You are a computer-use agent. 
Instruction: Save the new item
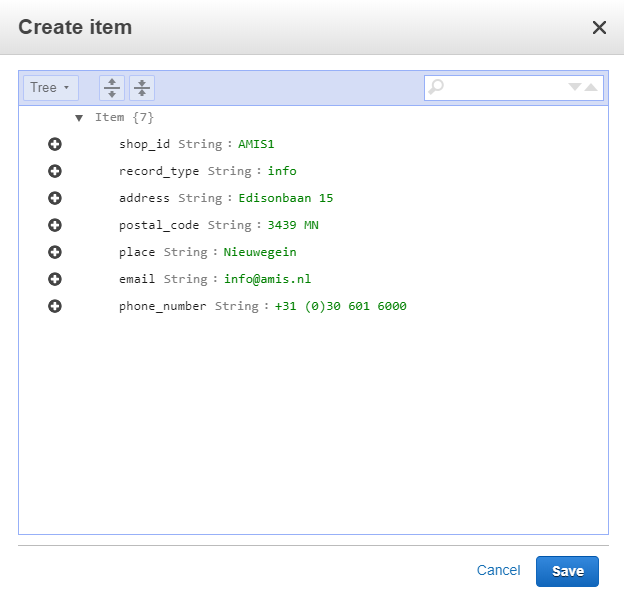tap(567, 571)
